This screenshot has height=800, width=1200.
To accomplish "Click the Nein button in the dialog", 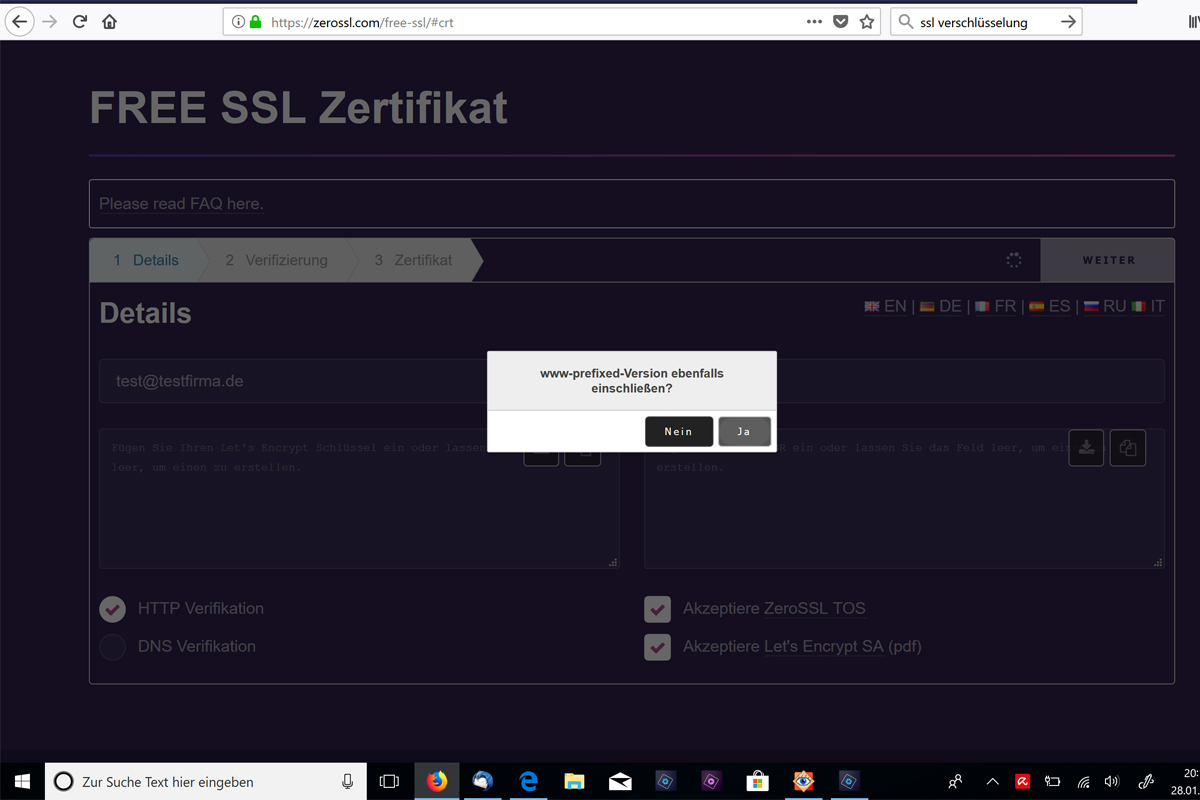I will (678, 432).
